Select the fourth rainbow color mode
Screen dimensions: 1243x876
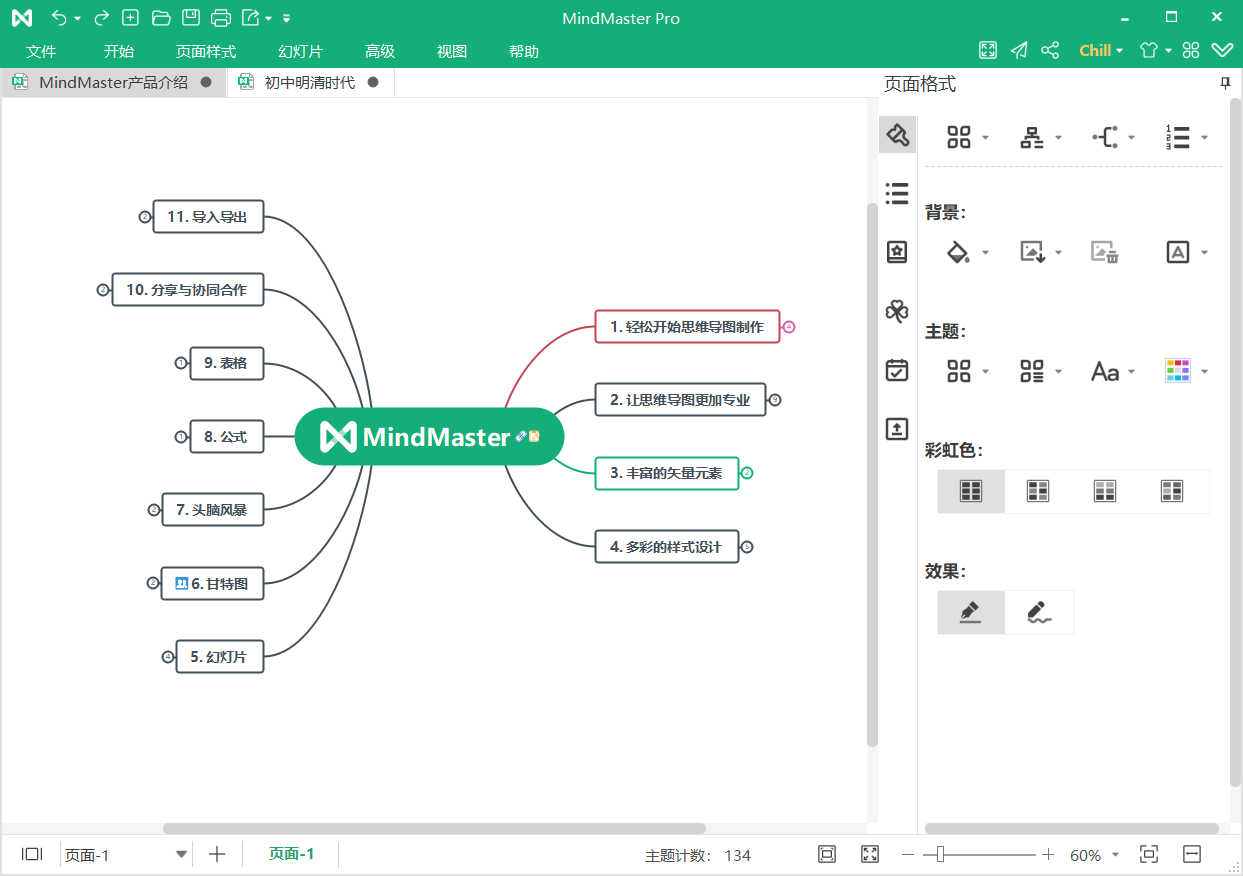tap(1172, 491)
